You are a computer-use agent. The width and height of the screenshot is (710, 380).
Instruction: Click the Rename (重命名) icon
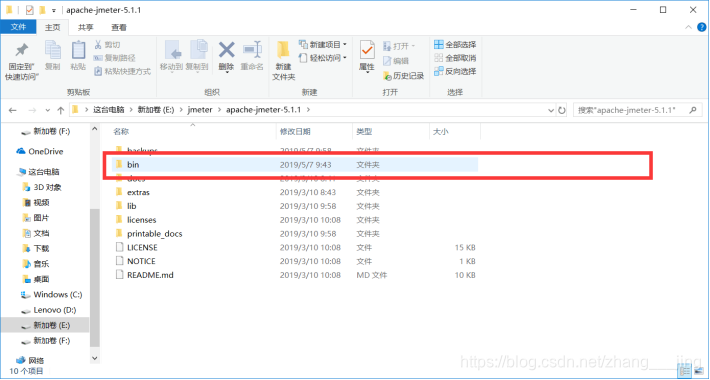(252, 49)
